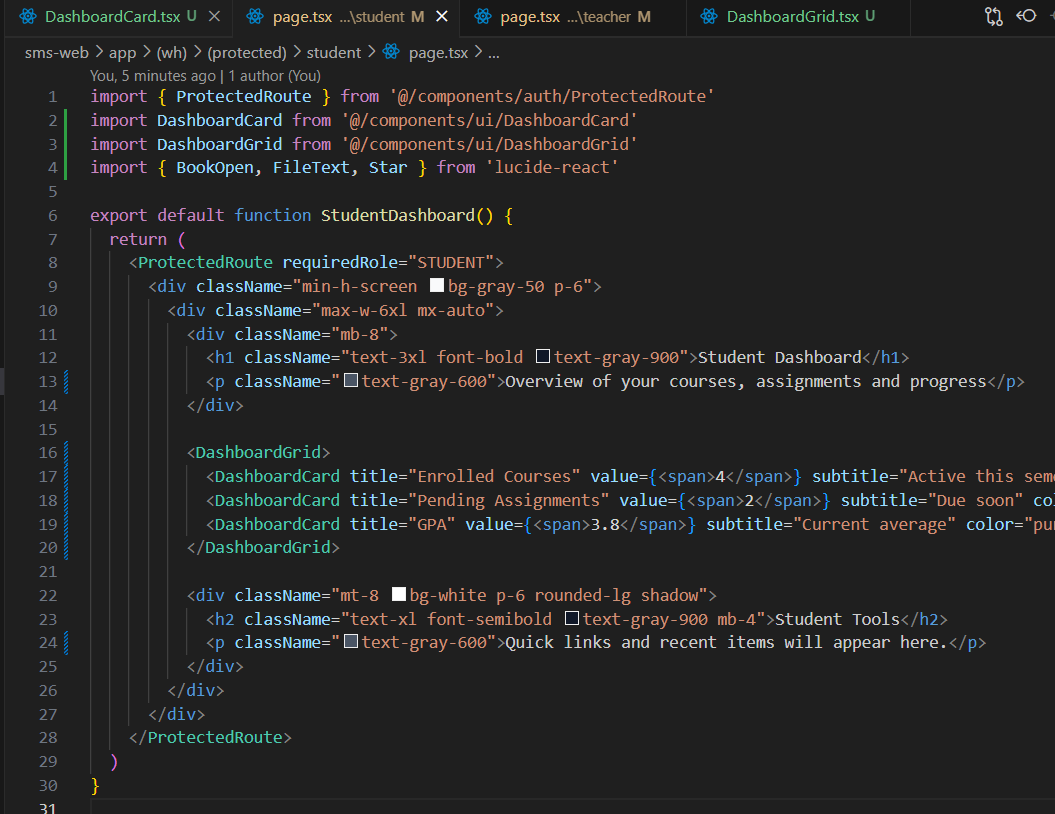The image size is (1055, 814).
Task: Click the "STUDENT" requiredRole value
Action: (x=451, y=262)
